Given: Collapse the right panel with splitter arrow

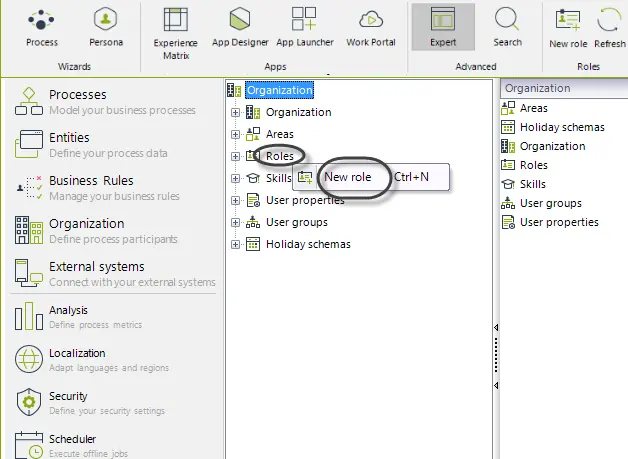Looking at the screenshot, I should pos(496,328).
